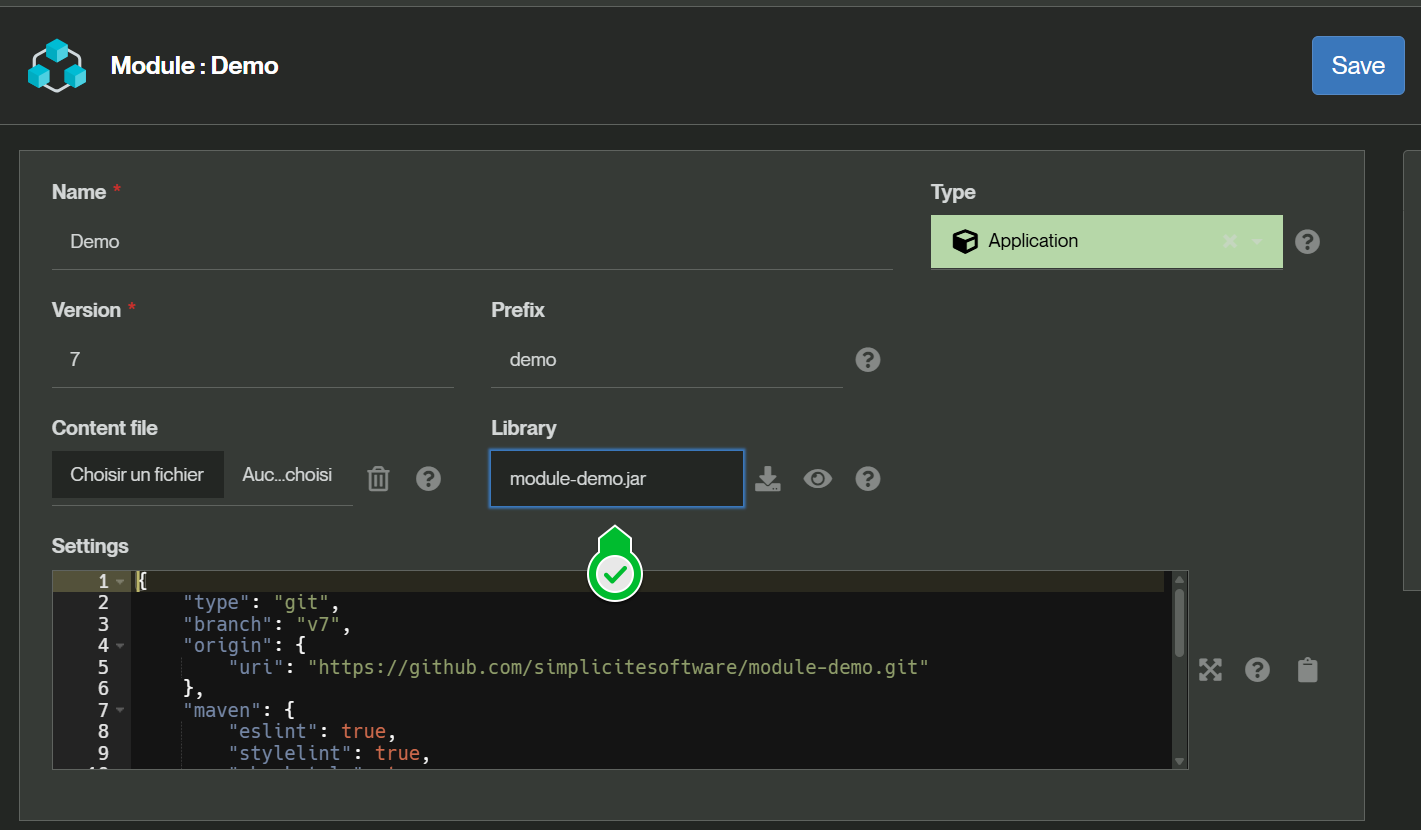Click the Save button
Image resolution: width=1421 pixels, height=830 pixels.
[x=1358, y=66]
